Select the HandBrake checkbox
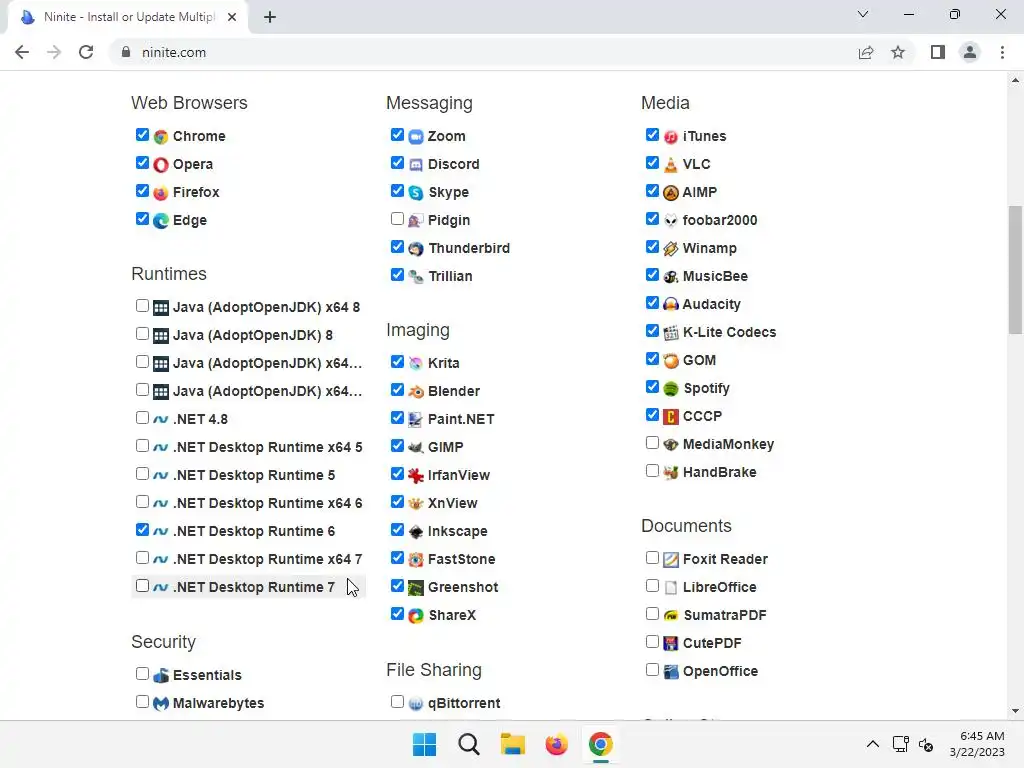Viewport: 1024px width, 768px height. click(x=652, y=471)
